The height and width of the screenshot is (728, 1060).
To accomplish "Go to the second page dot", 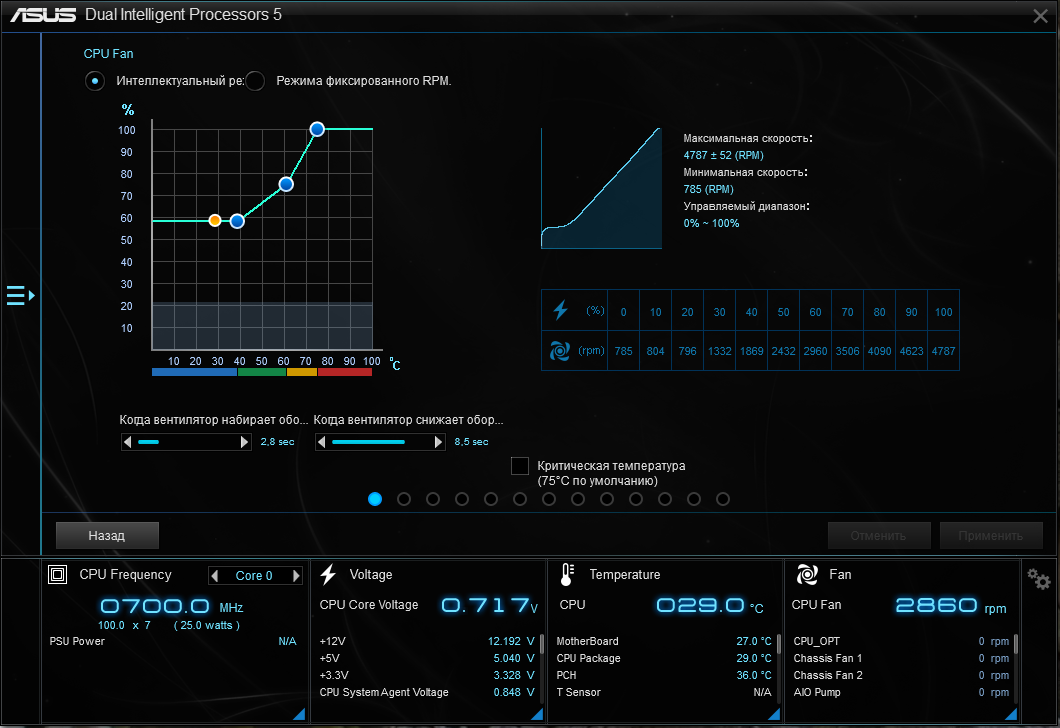I will click(404, 499).
